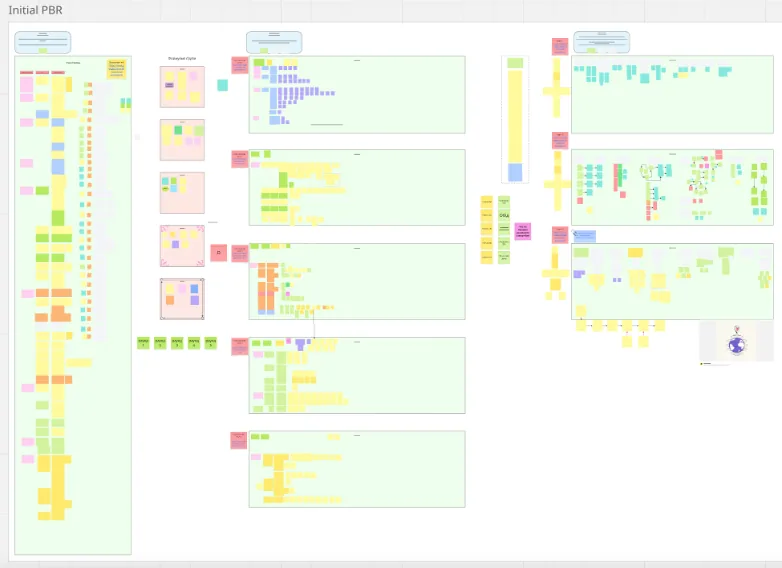Select the red sticky left of the bottom middle frame
Image resolution: width=782 pixels, height=568 pixels.
pos(239,440)
